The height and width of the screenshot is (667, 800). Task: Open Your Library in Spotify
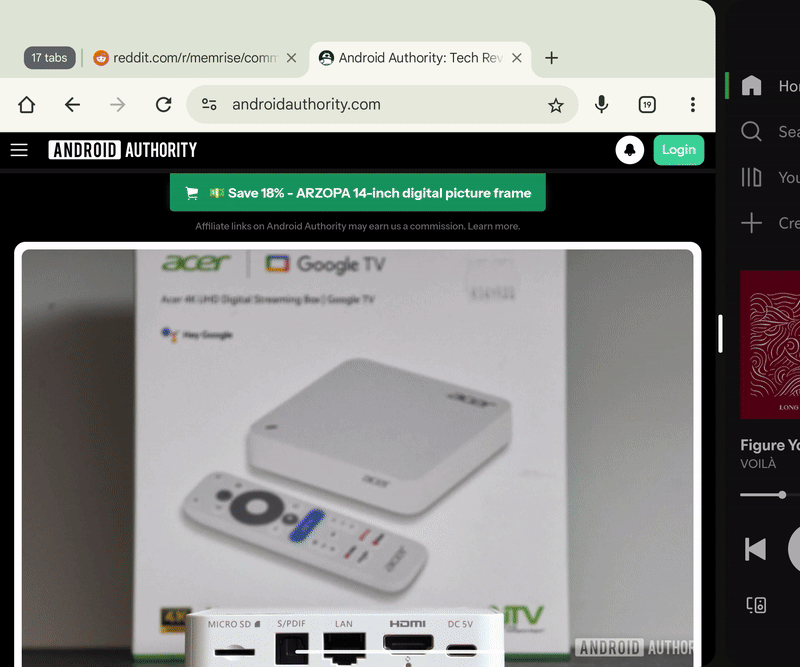(x=750, y=177)
